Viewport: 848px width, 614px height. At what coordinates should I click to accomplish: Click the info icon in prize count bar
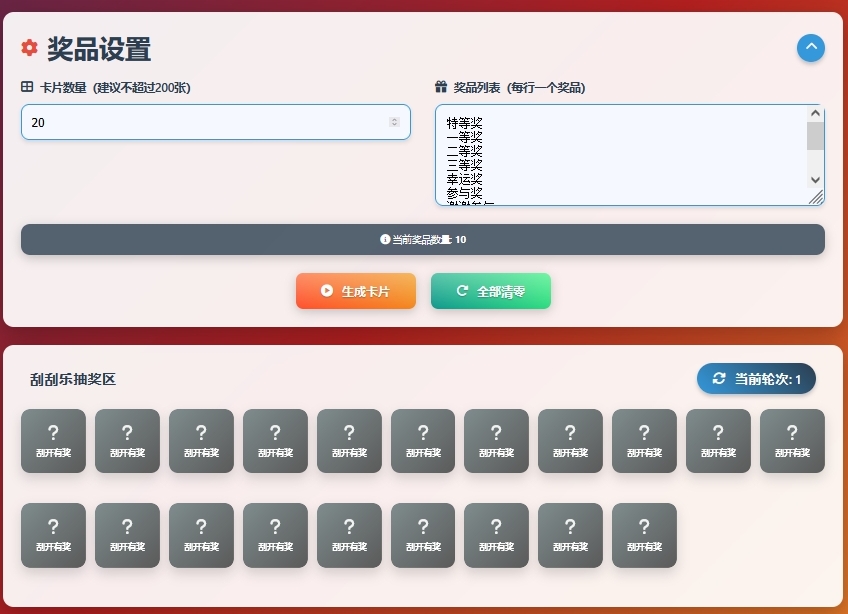pos(385,239)
